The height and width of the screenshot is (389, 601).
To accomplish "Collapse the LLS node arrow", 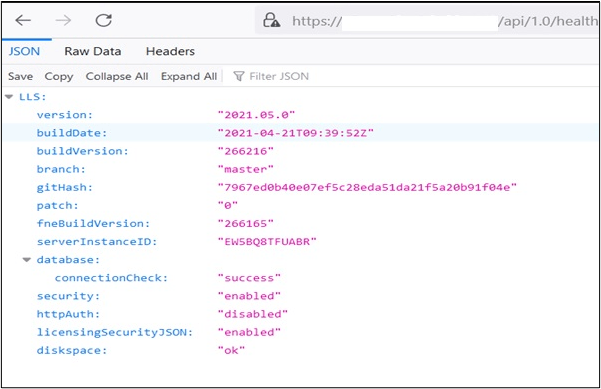I will [x=9, y=97].
